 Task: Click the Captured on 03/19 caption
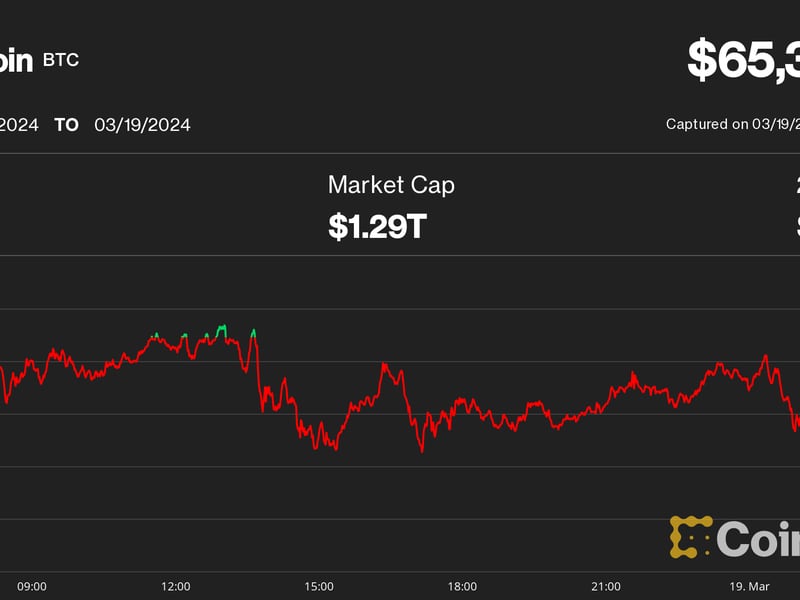click(733, 124)
